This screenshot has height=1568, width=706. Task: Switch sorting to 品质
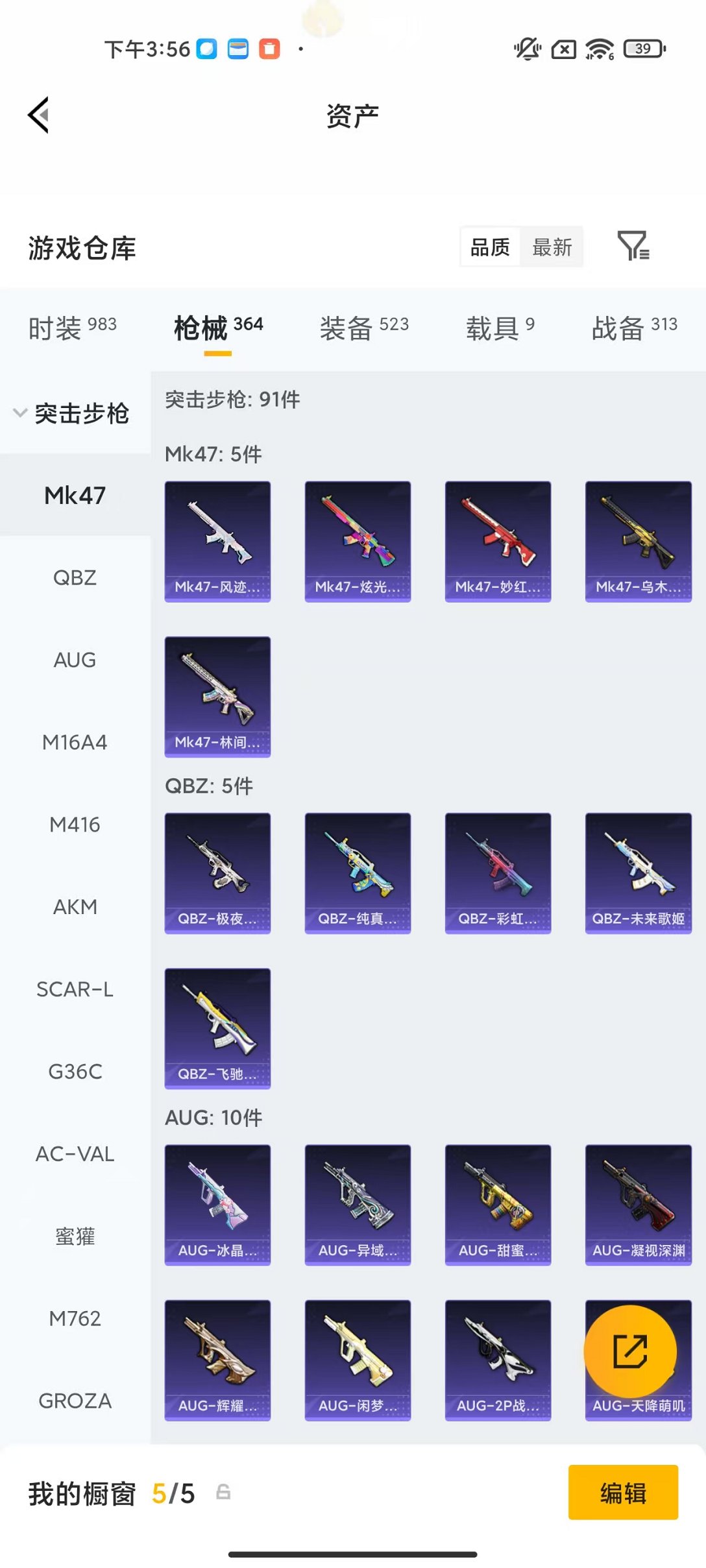point(490,247)
